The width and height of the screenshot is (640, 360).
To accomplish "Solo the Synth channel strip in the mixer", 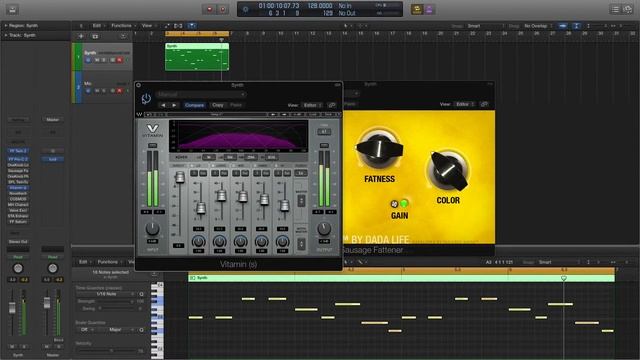I will [x=24, y=347].
